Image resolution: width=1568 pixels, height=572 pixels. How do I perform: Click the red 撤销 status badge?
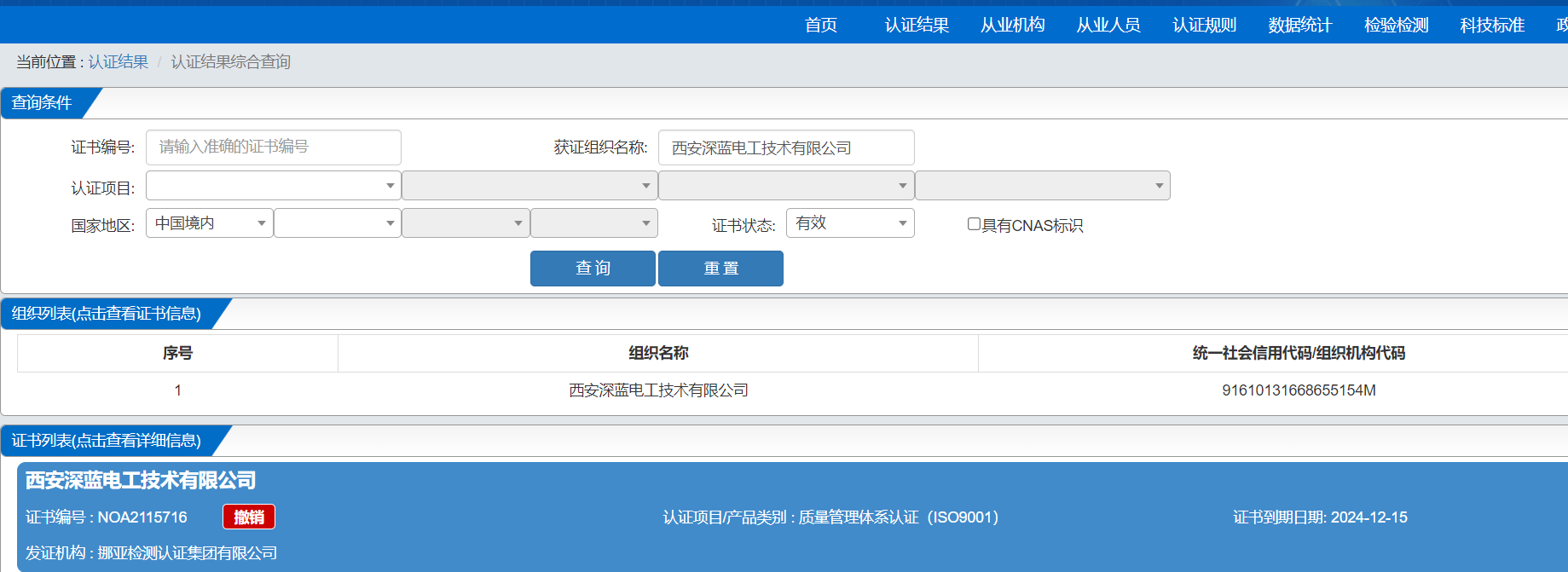click(x=249, y=517)
